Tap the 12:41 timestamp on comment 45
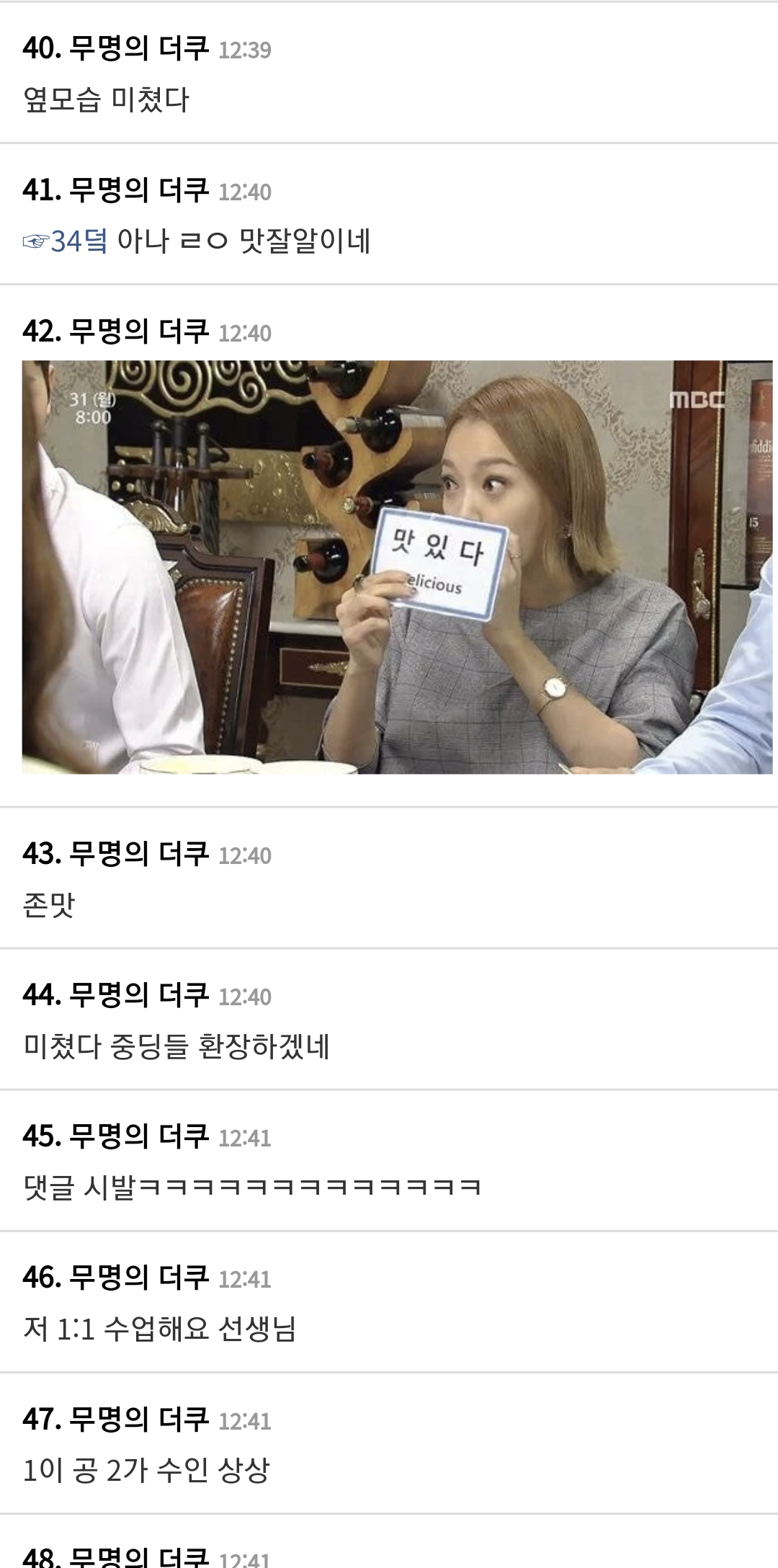This screenshot has width=778, height=1568. (x=245, y=1138)
